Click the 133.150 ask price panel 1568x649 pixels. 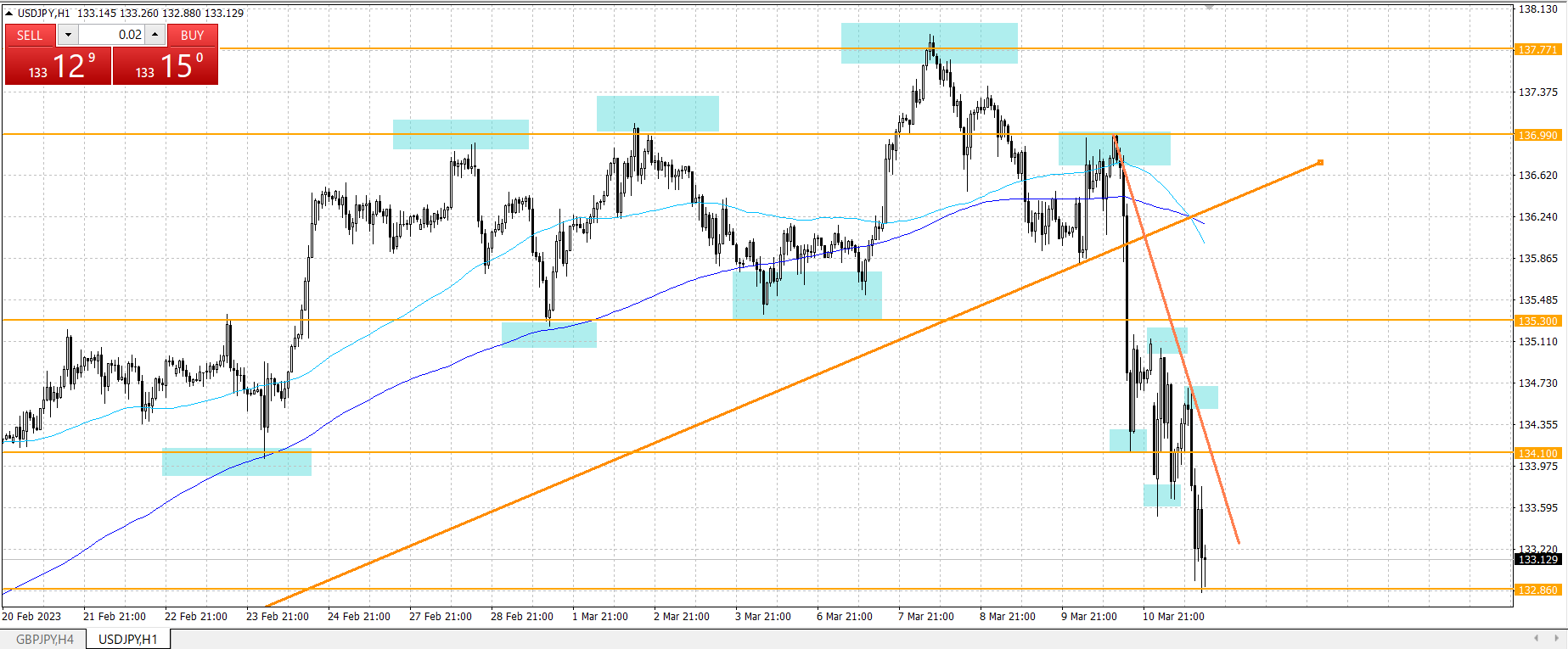coord(166,65)
